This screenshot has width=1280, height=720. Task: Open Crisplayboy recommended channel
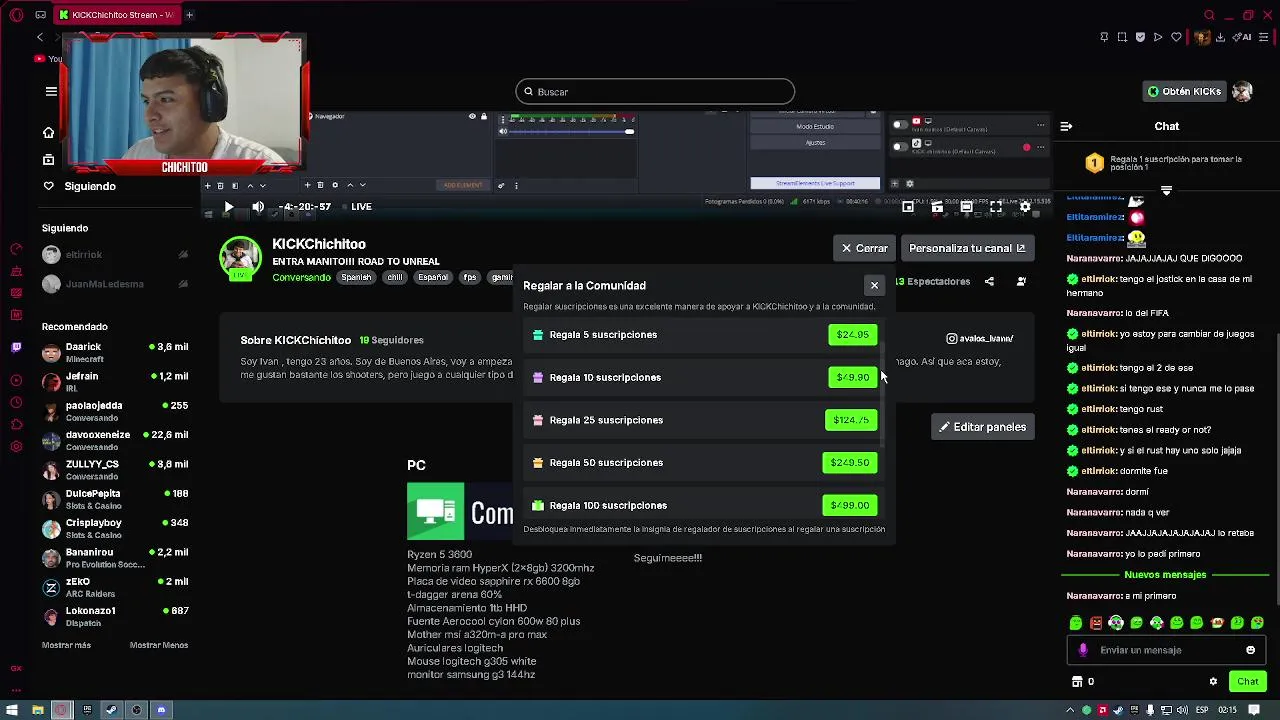pos(115,528)
